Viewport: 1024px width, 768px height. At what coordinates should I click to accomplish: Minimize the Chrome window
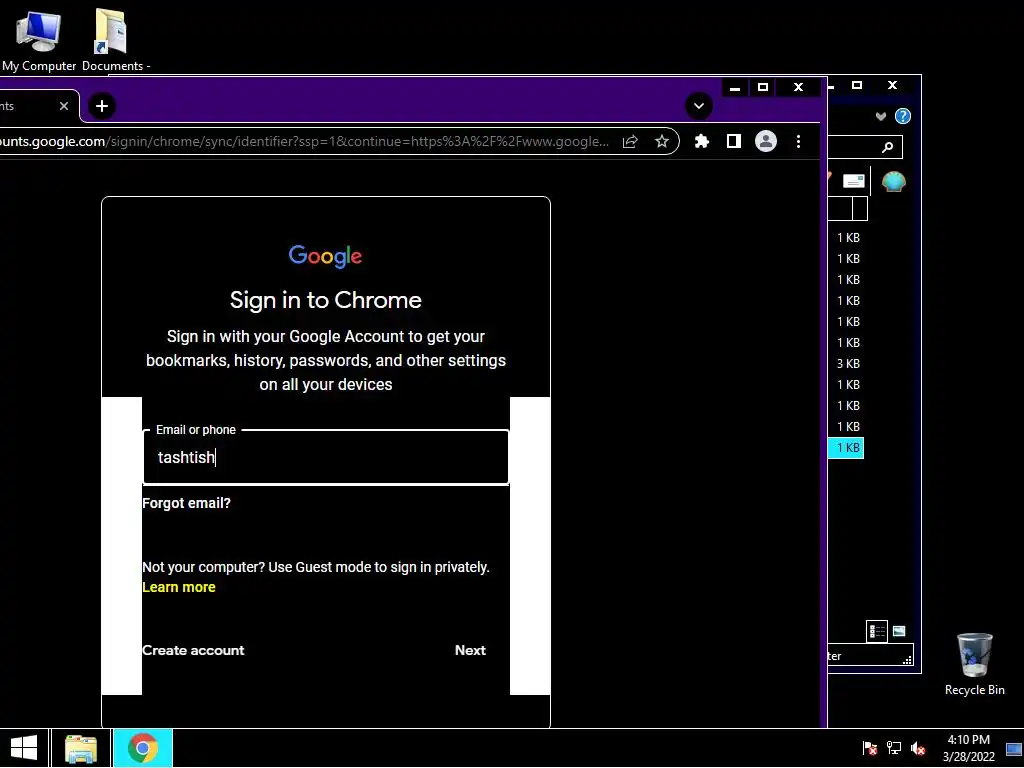(x=735, y=88)
